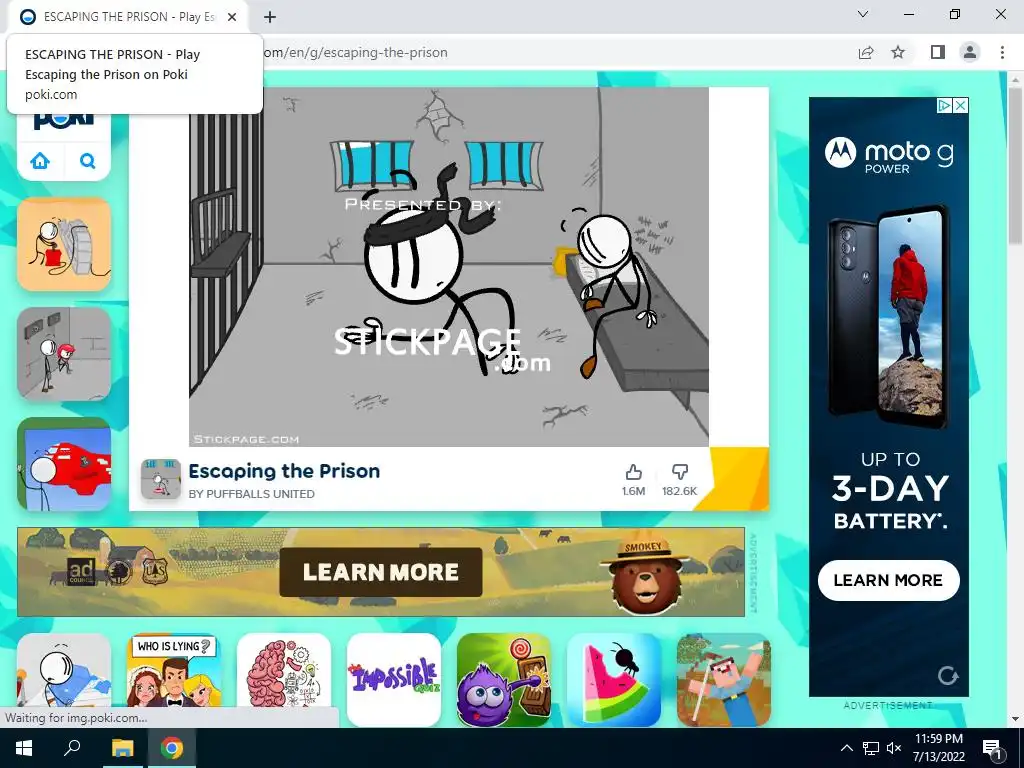This screenshot has width=1024, height=768.
Task: Open the stickman bomb game thumbnail
Action: point(64,244)
